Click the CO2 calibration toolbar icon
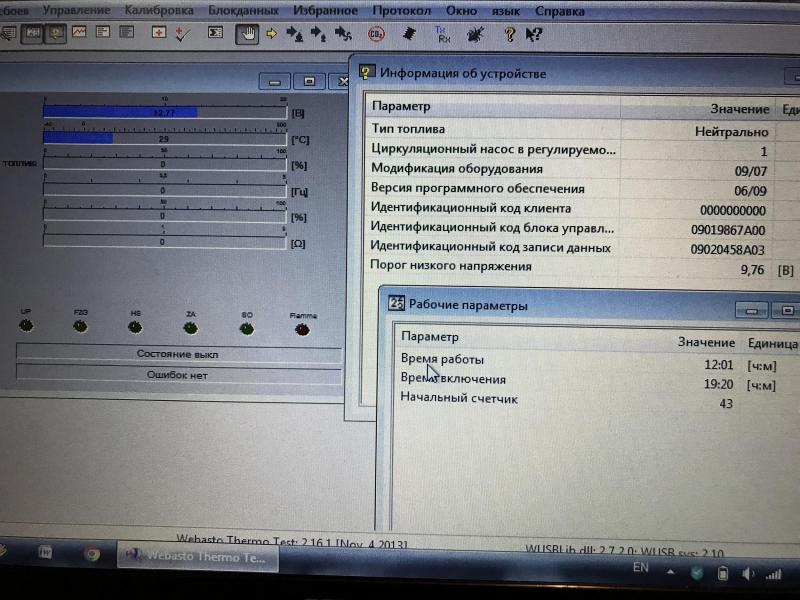The image size is (800, 600). [x=376, y=33]
